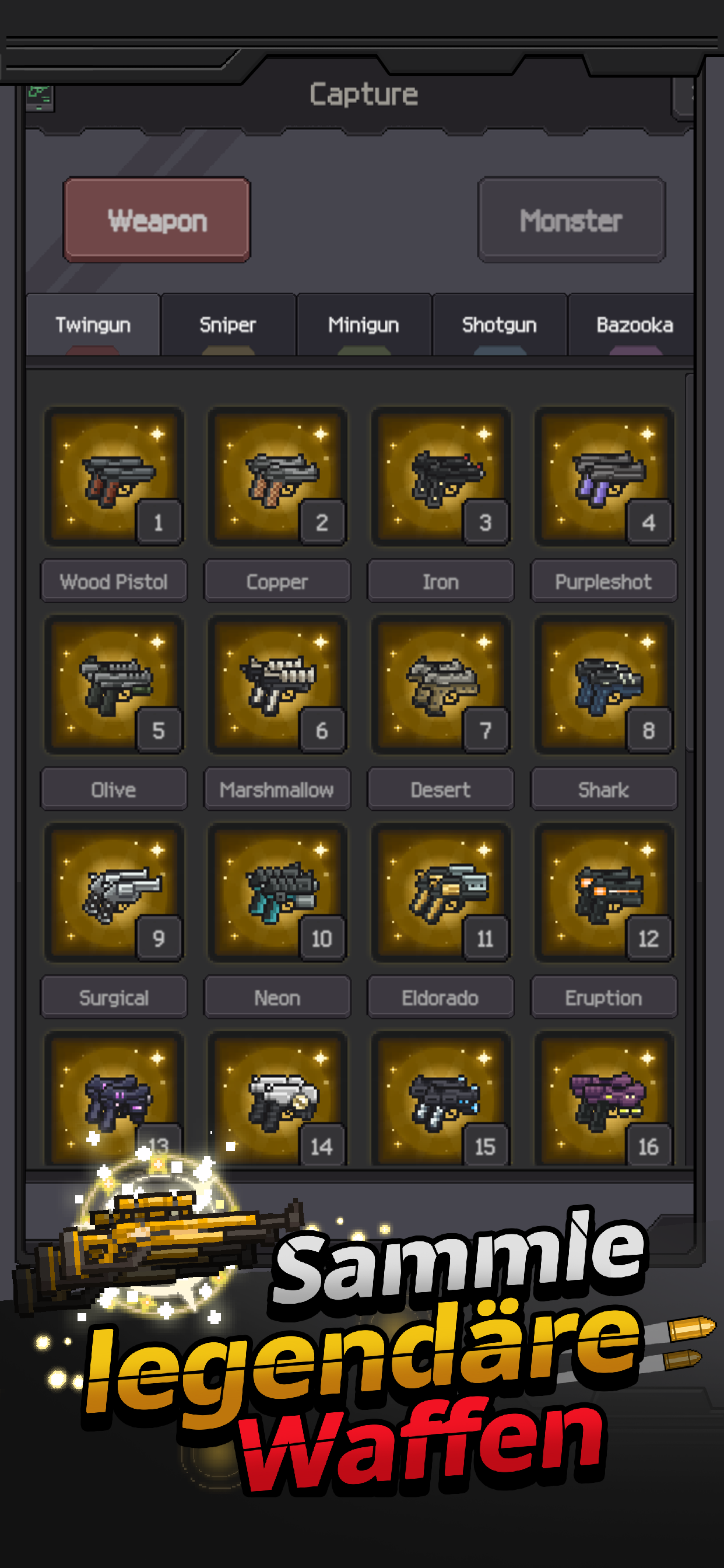Open the Twingun tab

tap(93, 324)
